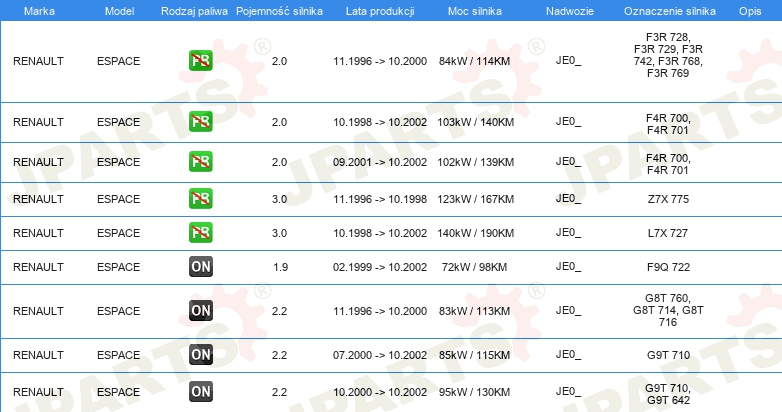This screenshot has height=412, width=782.
Task: Select the 84kW / 114KM power cell
Action: [x=474, y=61]
